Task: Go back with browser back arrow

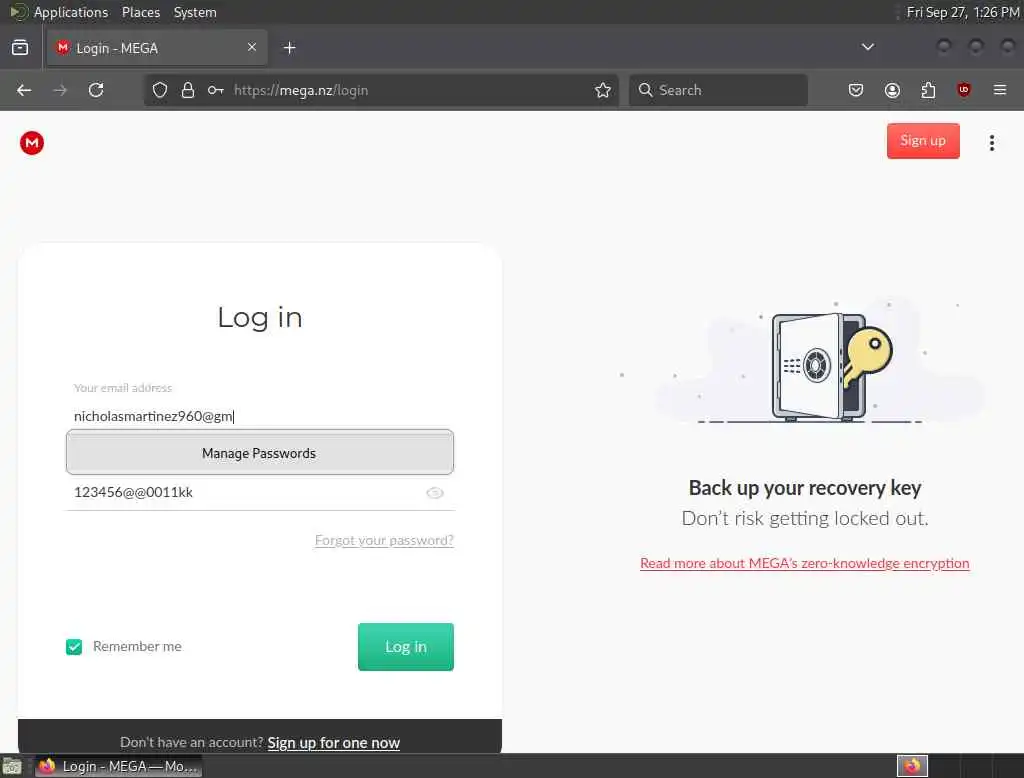Action: click(x=24, y=90)
